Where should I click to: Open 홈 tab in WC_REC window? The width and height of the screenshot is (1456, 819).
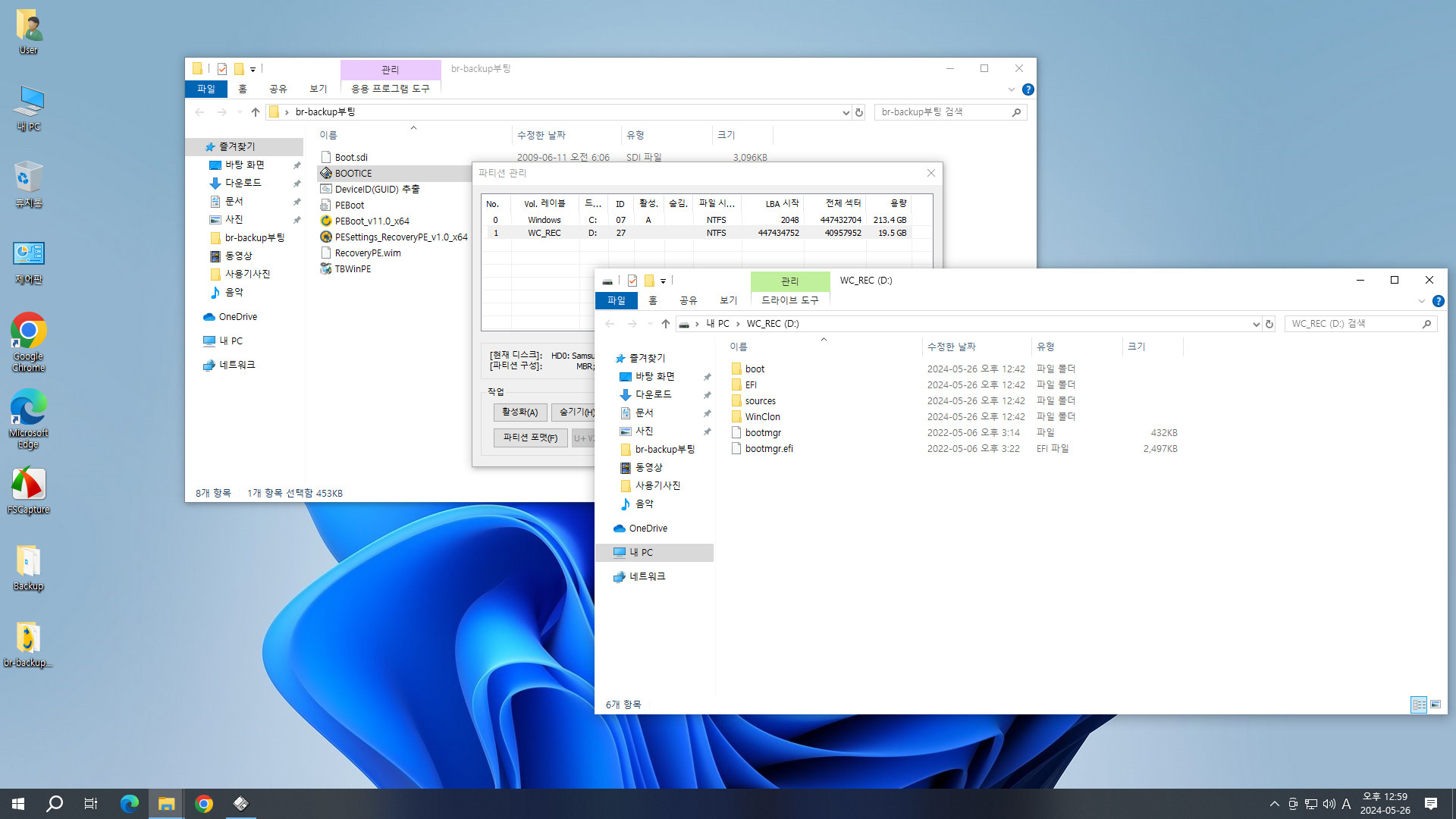(653, 301)
